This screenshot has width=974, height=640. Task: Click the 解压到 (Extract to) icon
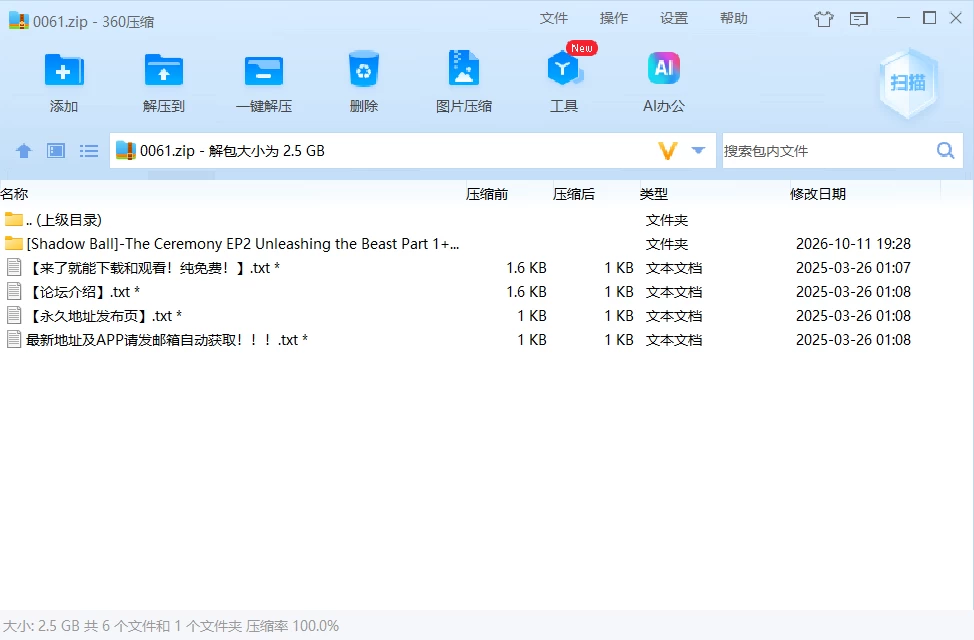tap(164, 70)
